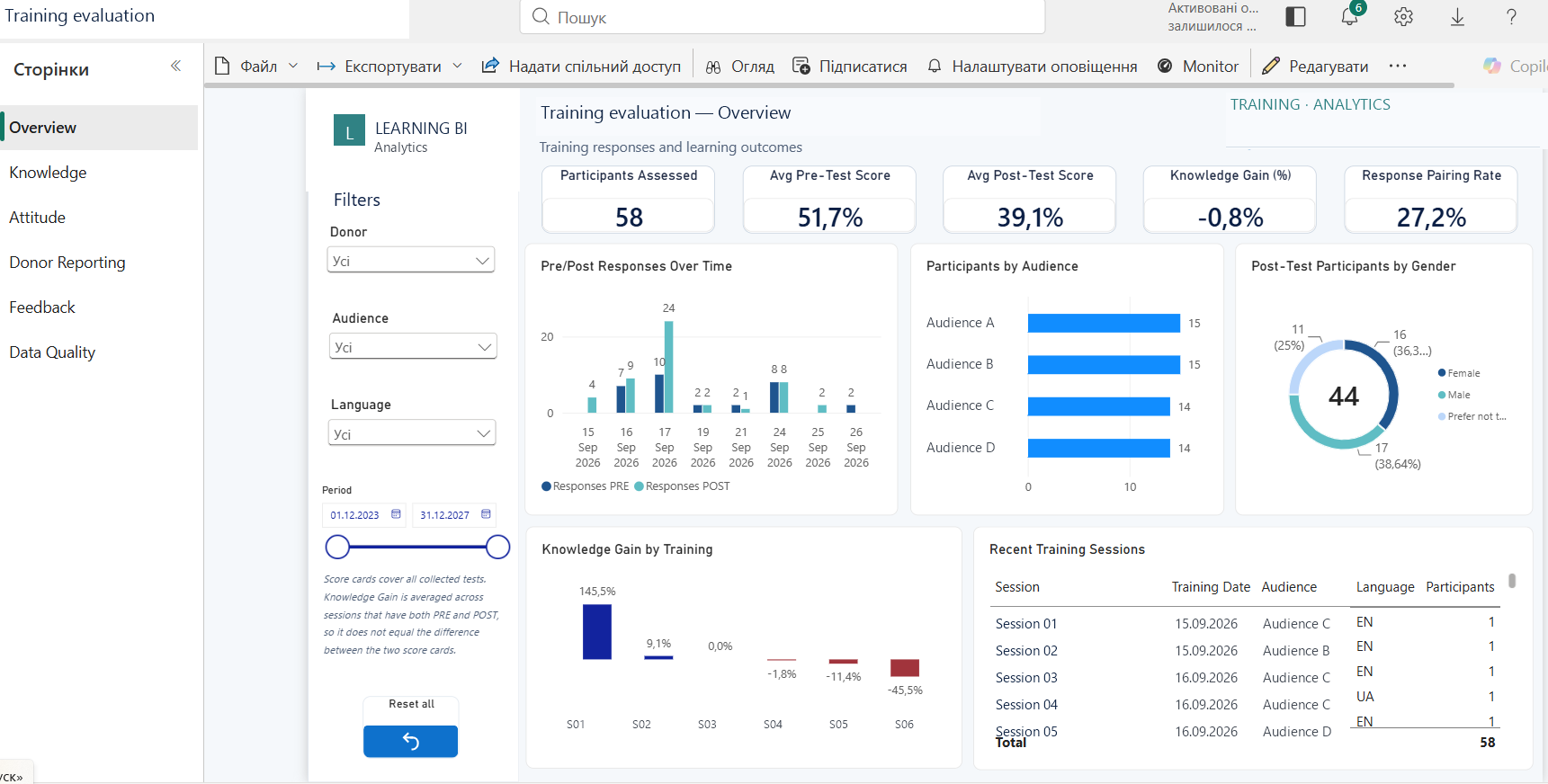The height and width of the screenshot is (784, 1548).
Task: Open settings gear icon
Action: coord(1403,17)
